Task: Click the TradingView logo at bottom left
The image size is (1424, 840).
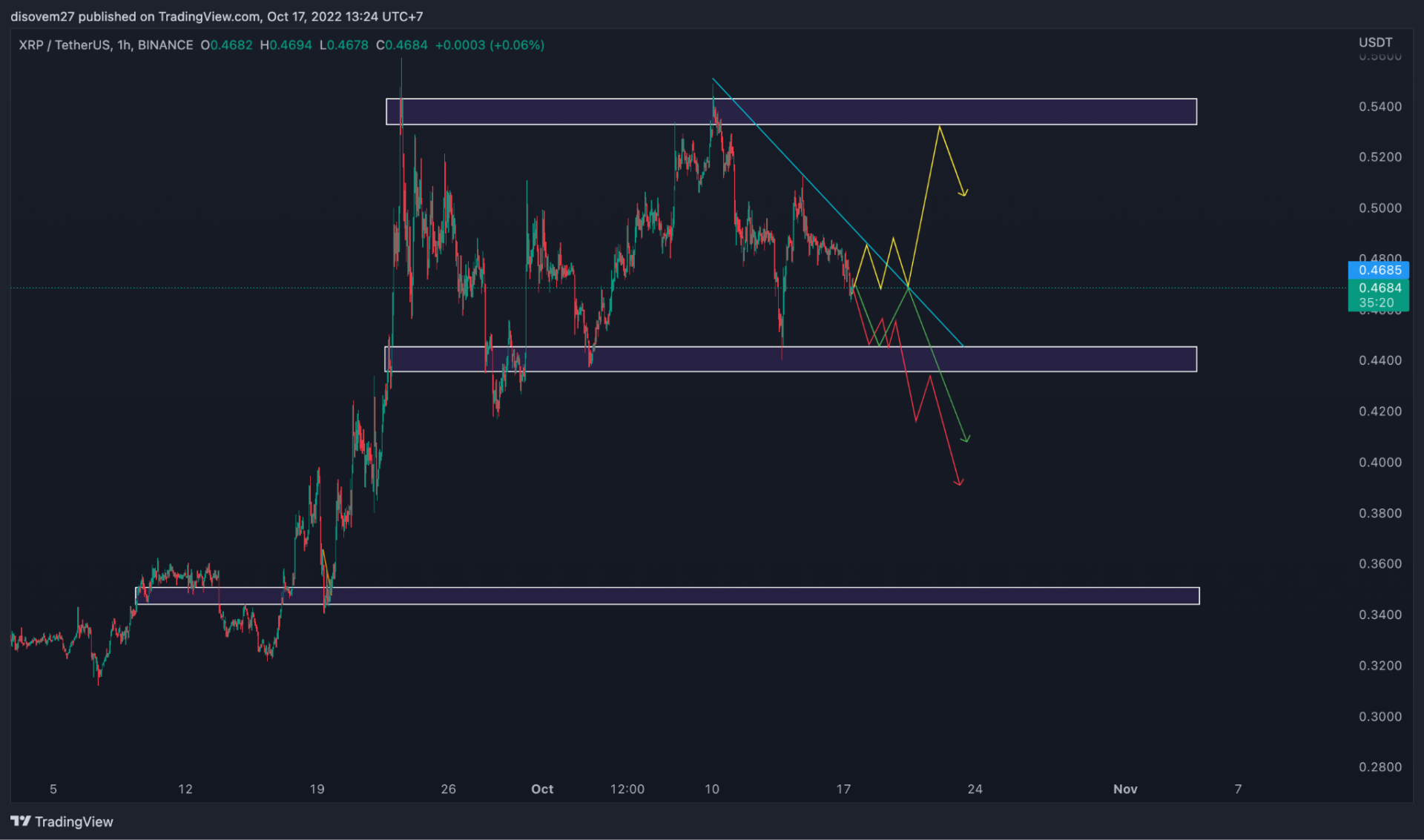Action: pyautogui.click(x=62, y=821)
